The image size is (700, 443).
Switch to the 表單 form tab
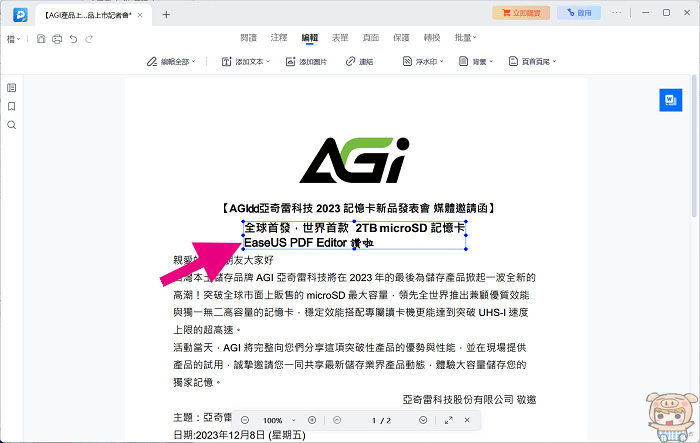point(340,38)
